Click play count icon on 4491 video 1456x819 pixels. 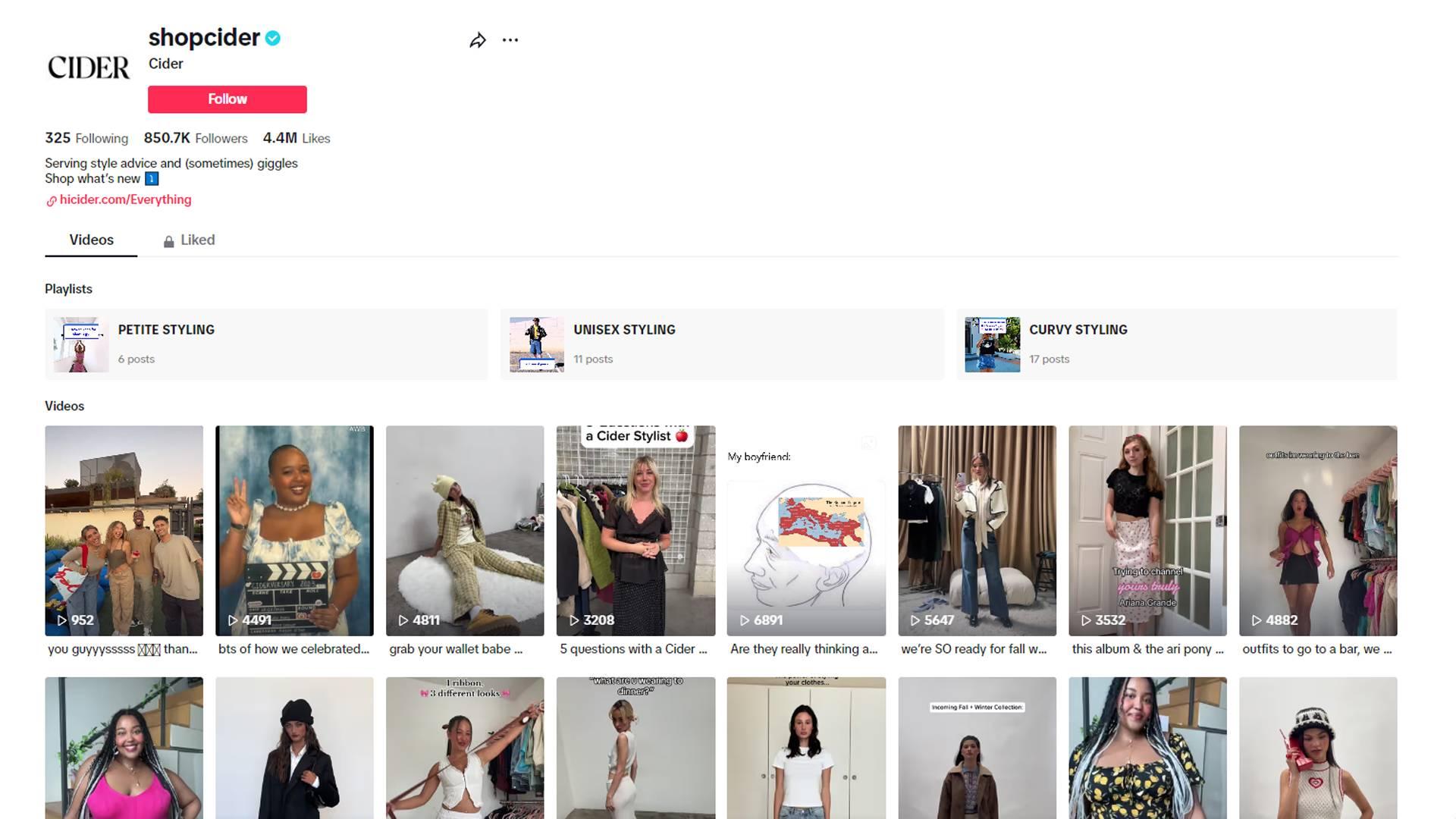coord(232,620)
